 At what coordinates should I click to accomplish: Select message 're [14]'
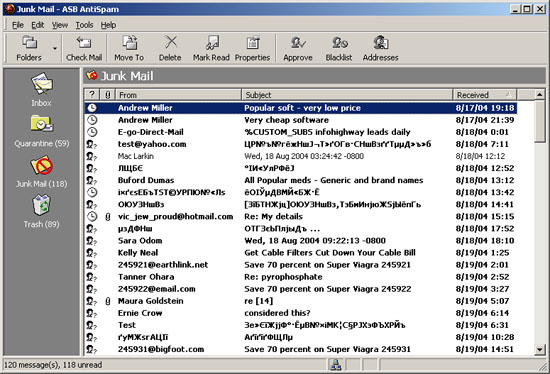tap(301, 301)
